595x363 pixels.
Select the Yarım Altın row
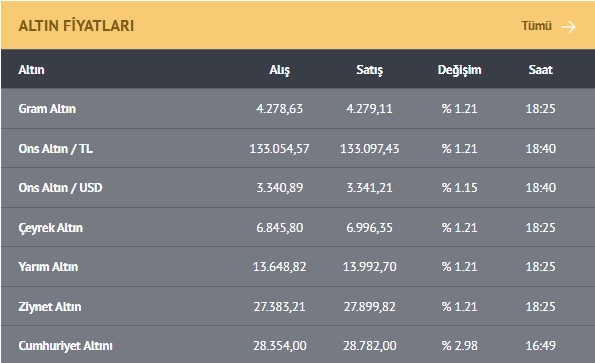pyautogui.click(x=298, y=267)
